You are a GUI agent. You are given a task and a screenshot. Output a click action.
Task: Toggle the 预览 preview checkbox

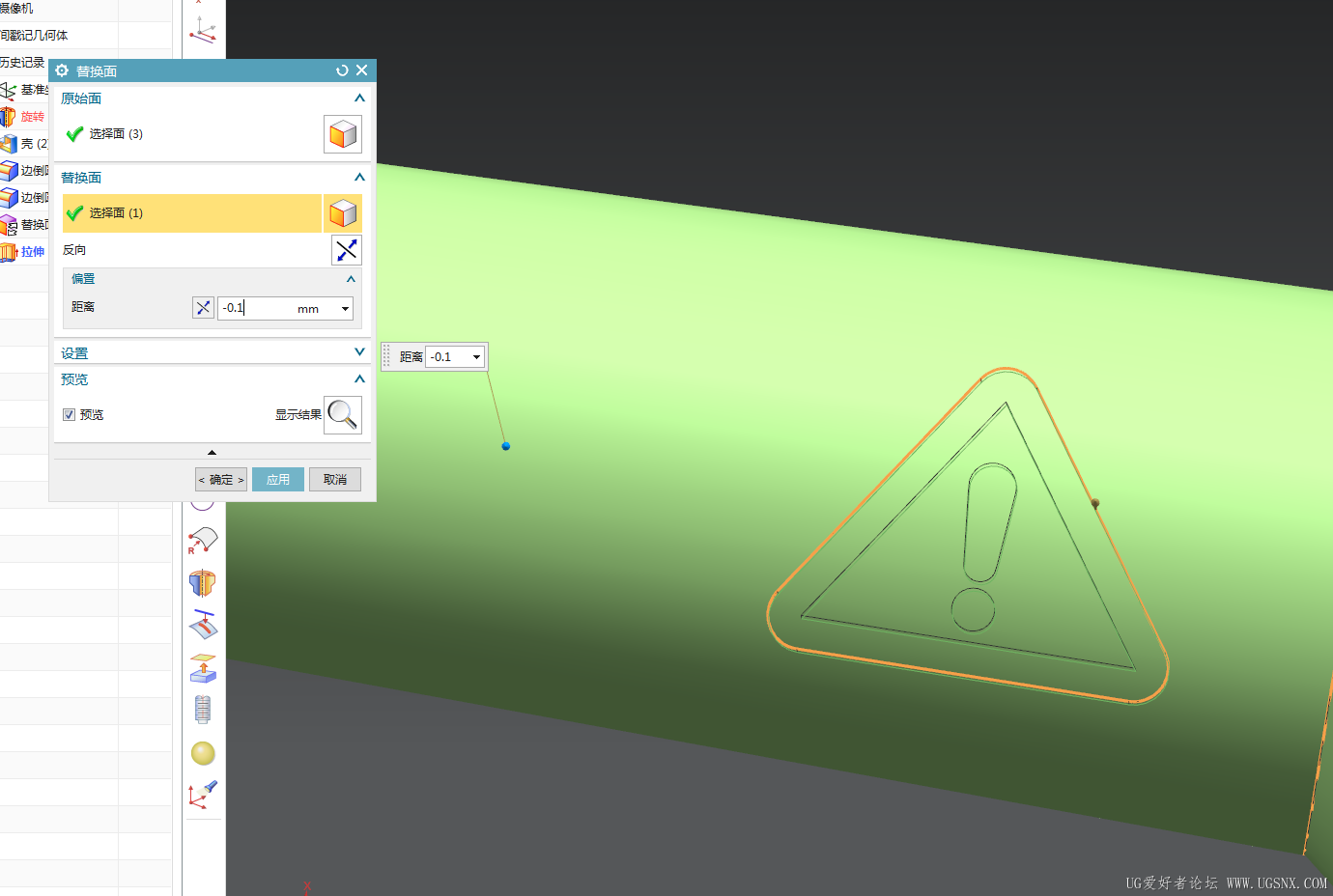pyautogui.click(x=69, y=415)
